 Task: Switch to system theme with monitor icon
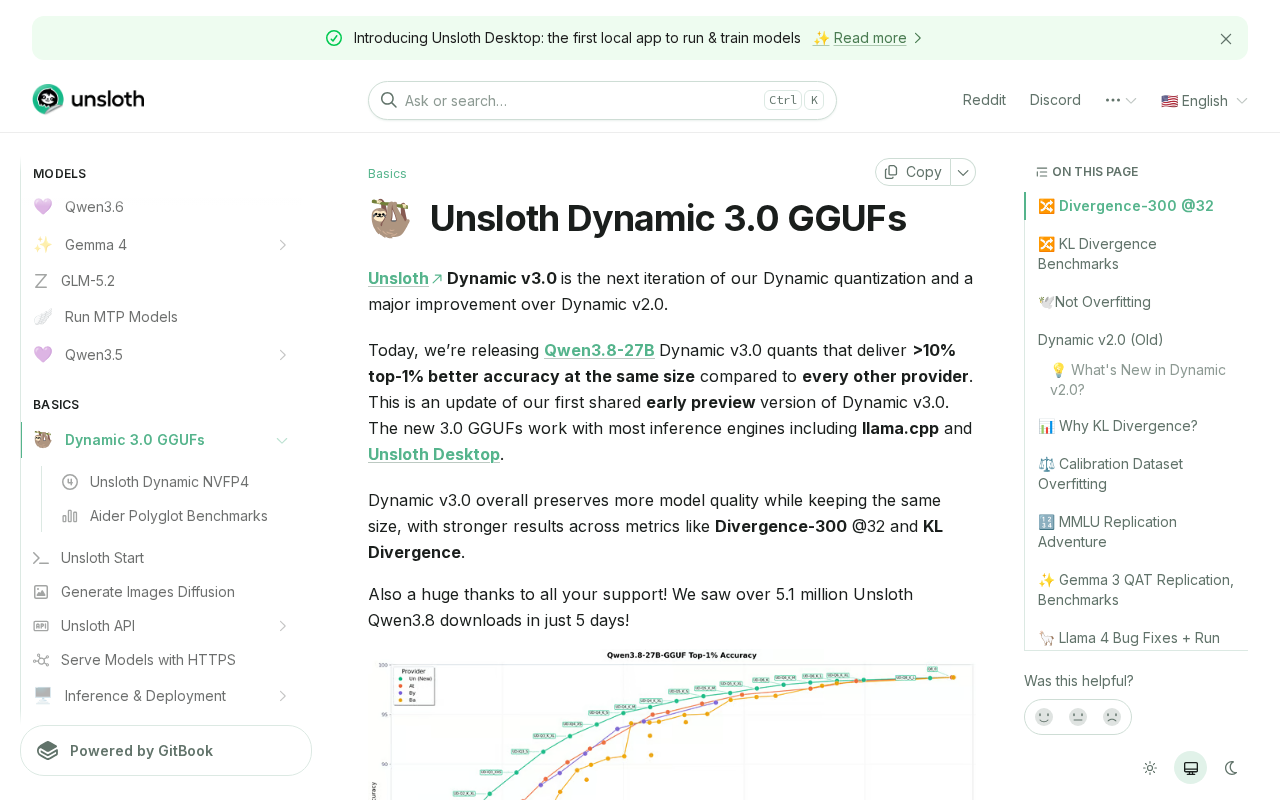pyautogui.click(x=1190, y=768)
